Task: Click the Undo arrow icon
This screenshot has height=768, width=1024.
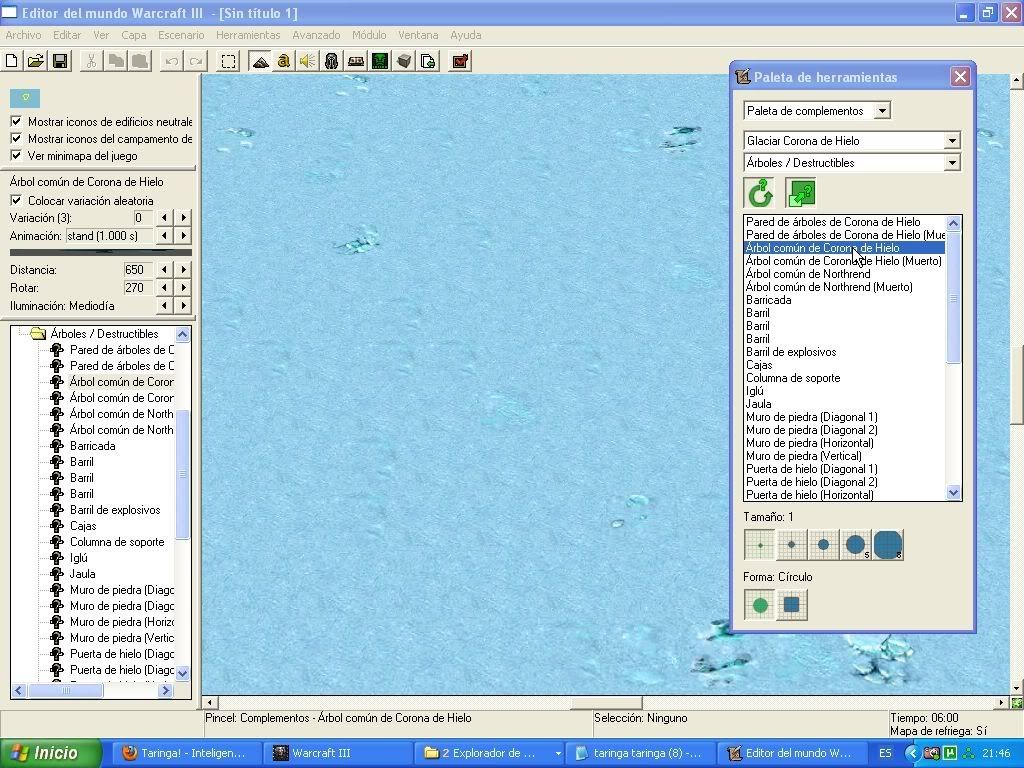Action: point(172,61)
